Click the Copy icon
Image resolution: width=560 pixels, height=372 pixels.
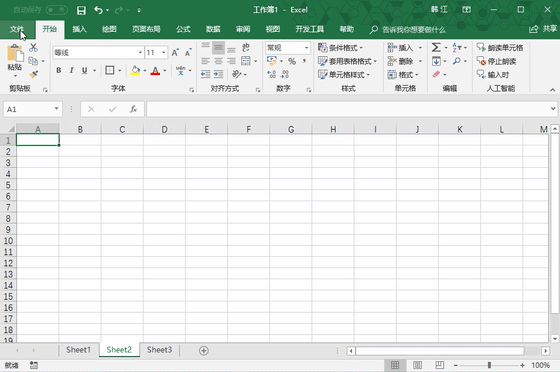click(33, 61)
